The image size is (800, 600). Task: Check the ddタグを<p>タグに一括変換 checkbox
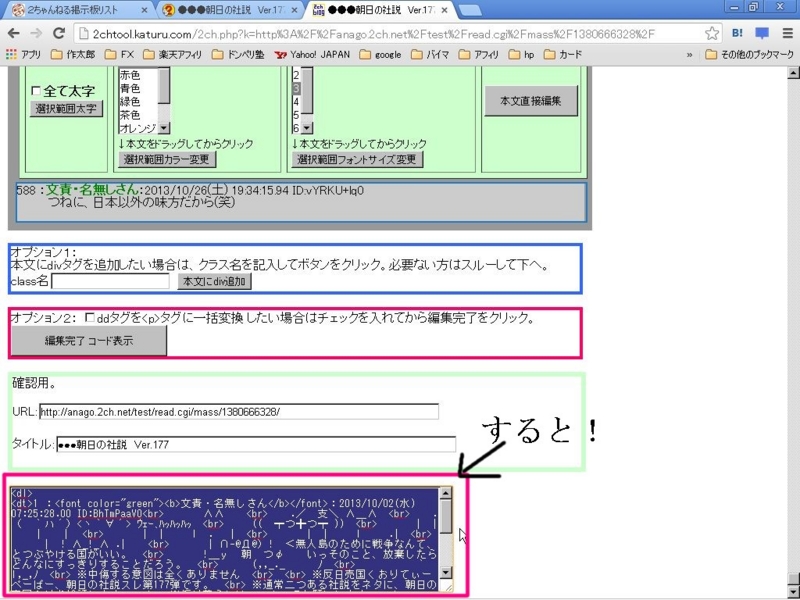pos(90,317)
